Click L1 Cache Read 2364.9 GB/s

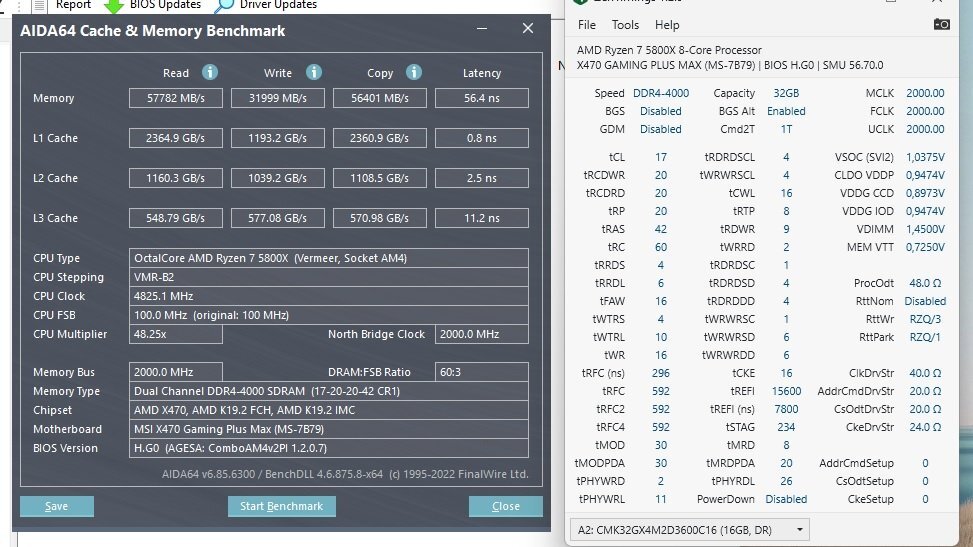pos(176,138)
